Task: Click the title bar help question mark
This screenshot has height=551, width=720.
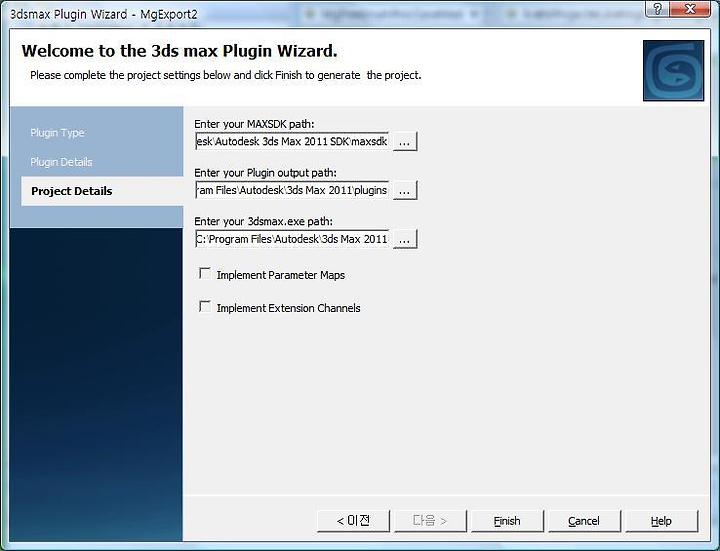Action: 658,9
